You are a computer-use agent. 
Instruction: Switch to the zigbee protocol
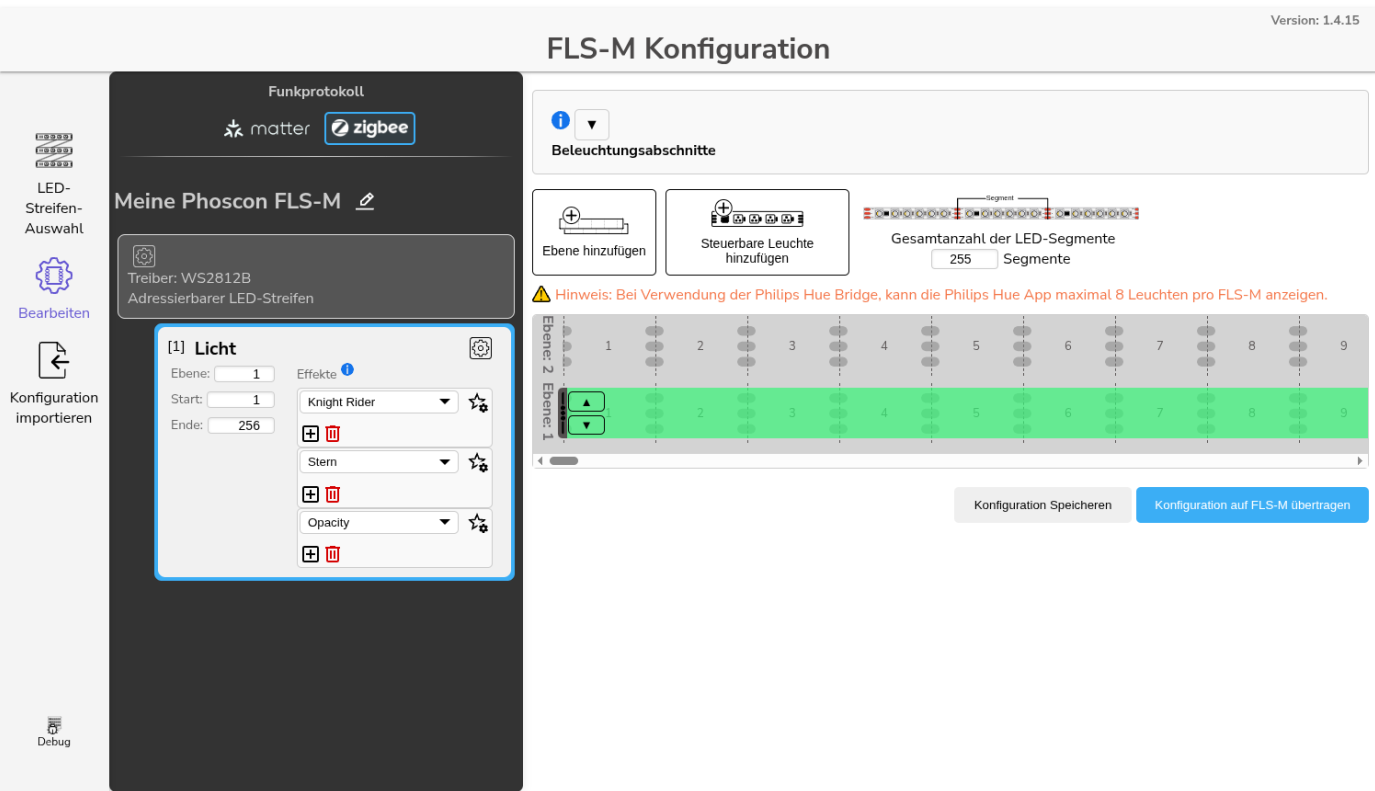tap(370, 128)
